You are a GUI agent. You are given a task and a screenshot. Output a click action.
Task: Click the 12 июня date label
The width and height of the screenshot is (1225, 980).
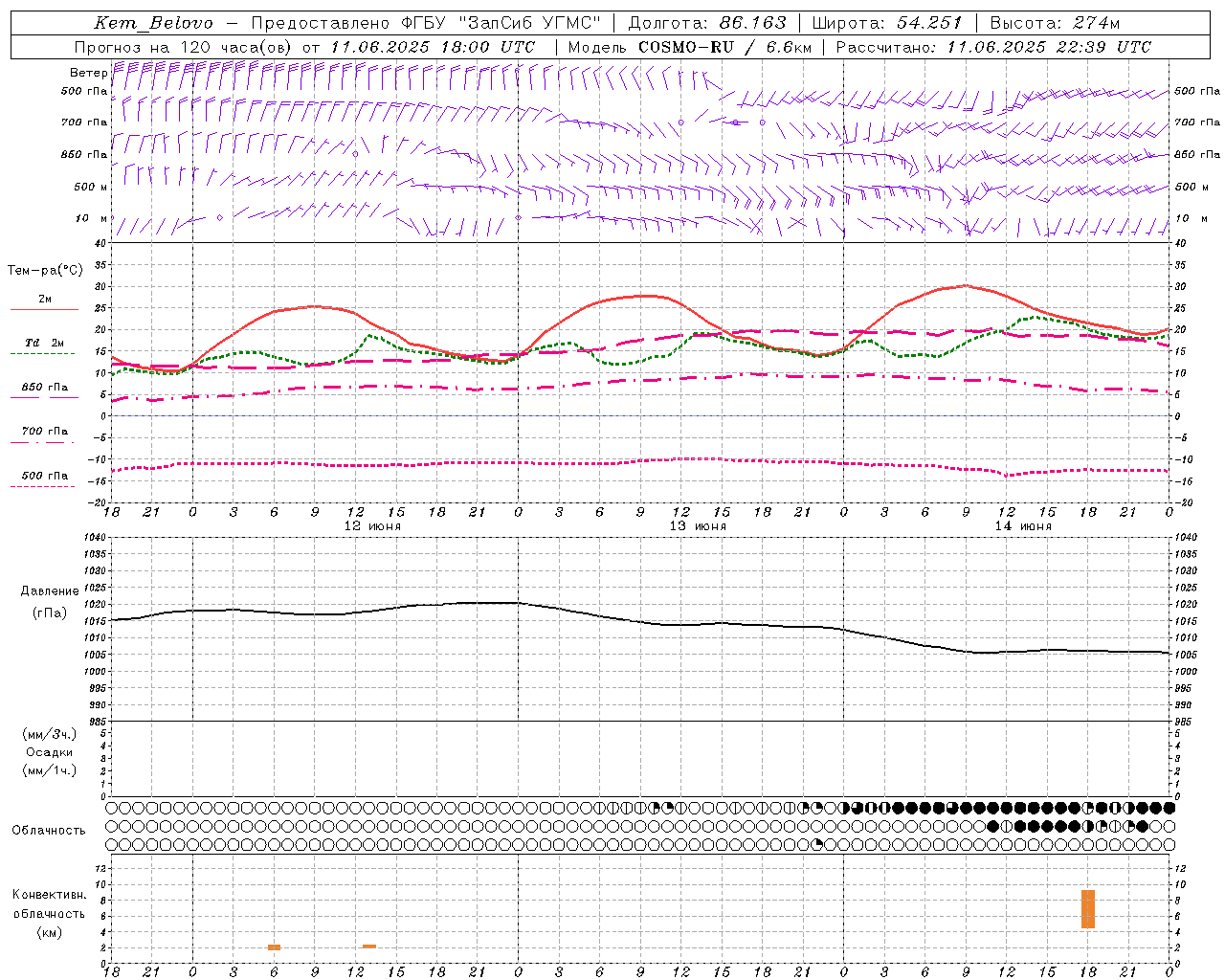(372, 526)
